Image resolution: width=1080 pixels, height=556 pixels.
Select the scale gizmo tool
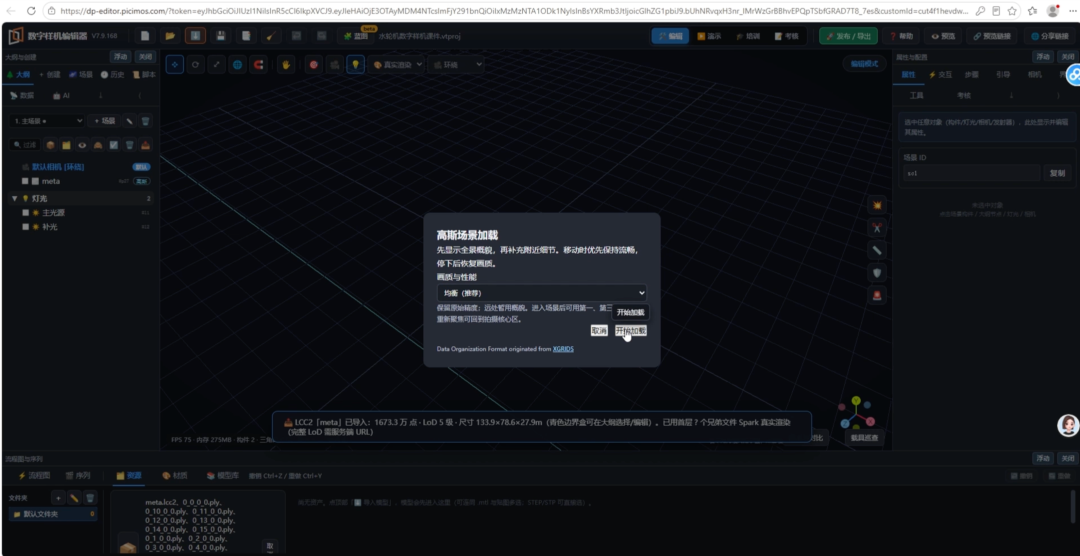216,64
